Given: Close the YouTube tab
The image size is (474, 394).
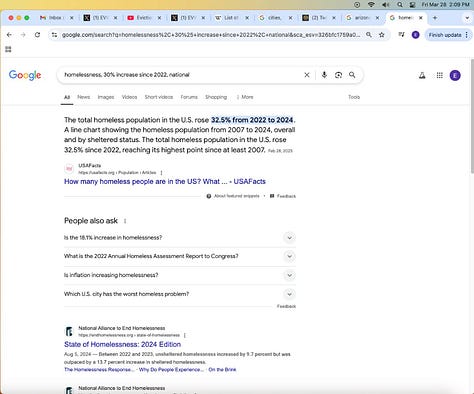Looking at the screenshot, I should click(159, 18).
